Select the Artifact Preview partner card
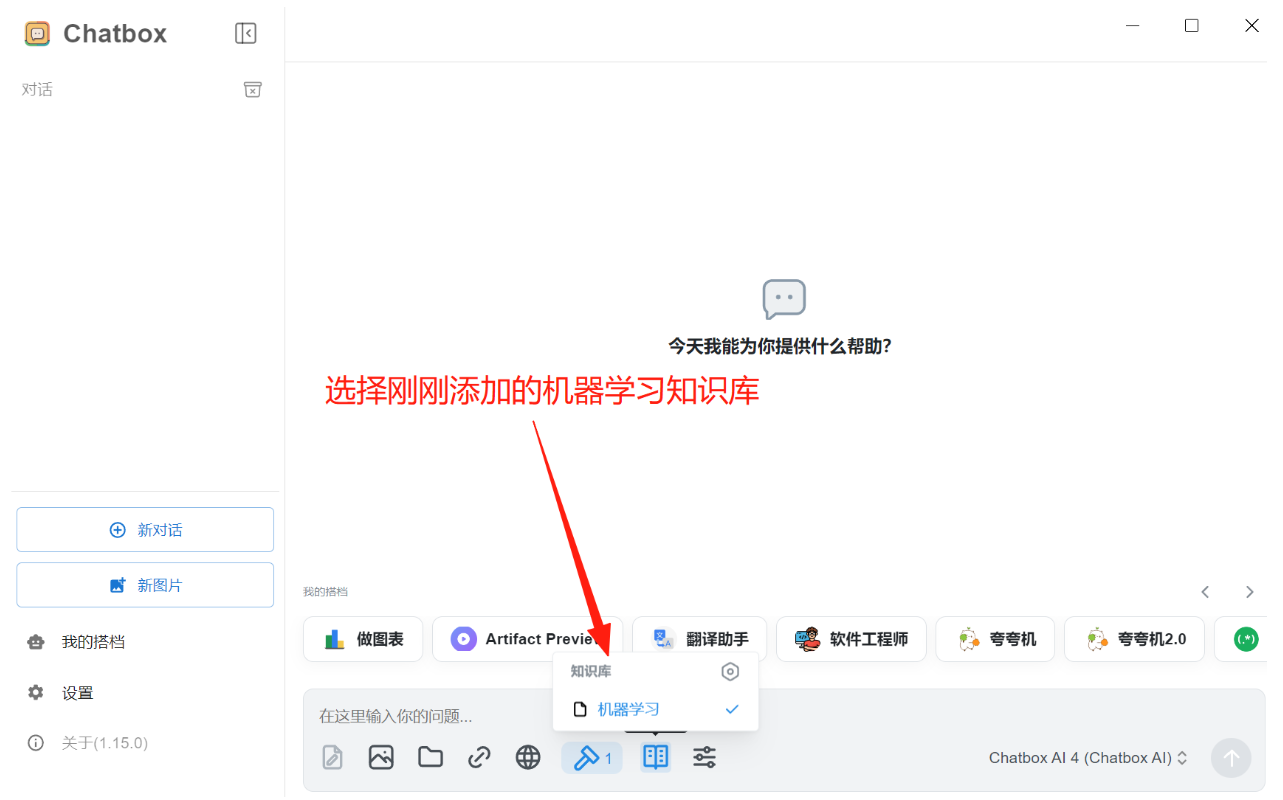Screen dimensions: 1283x800 click(x=527, y=639)
